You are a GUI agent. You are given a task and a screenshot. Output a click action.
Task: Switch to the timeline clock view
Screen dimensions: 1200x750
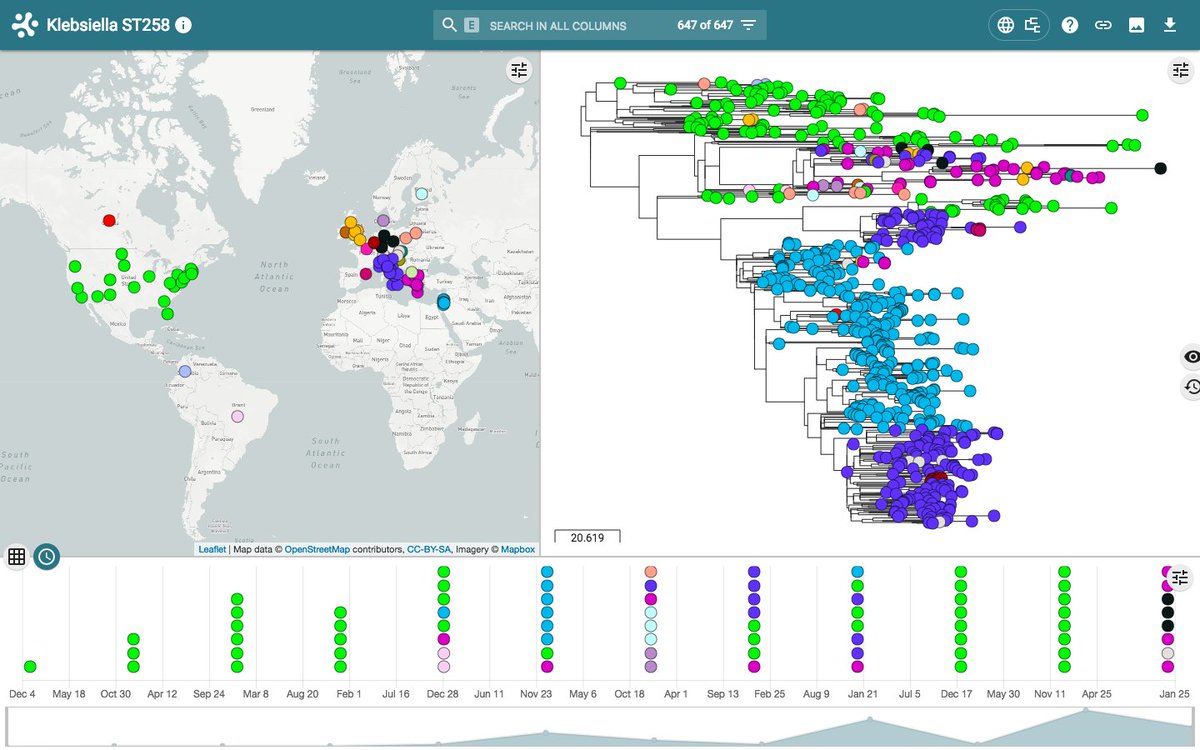tap(46, 557)
